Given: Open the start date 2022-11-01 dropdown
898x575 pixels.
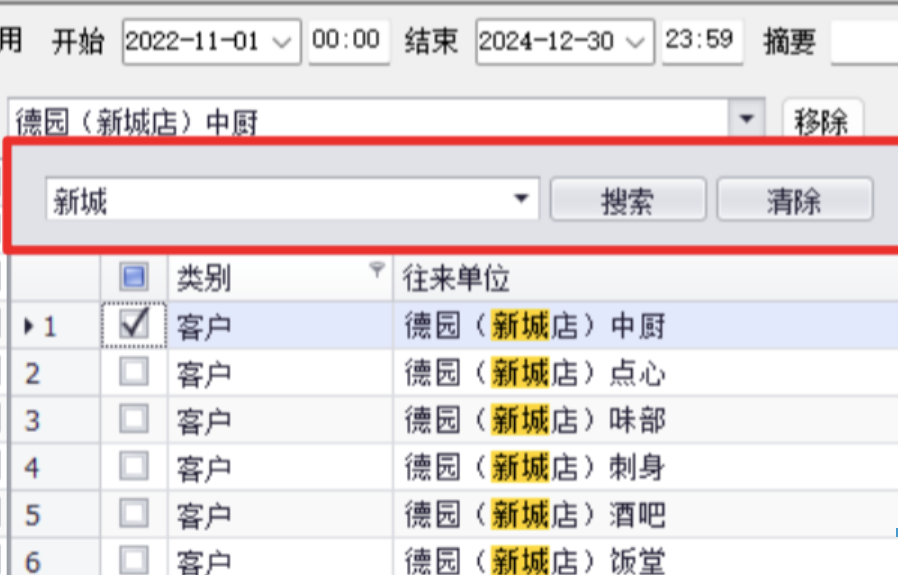Looking at the screenshot, I should click(281, 42).
